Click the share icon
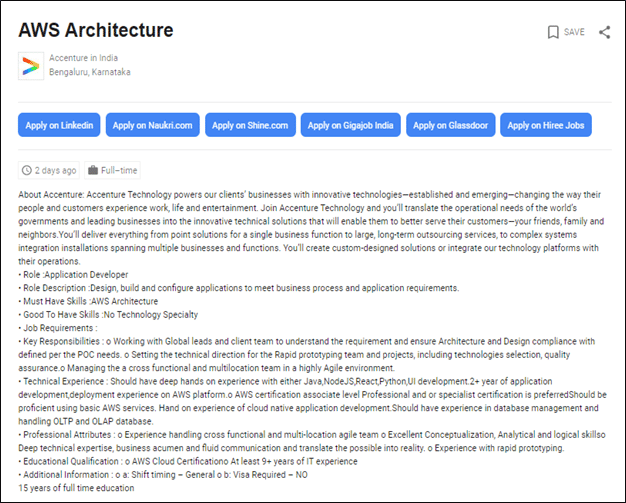Screen dimensions: 626x503 coord(604,32)
